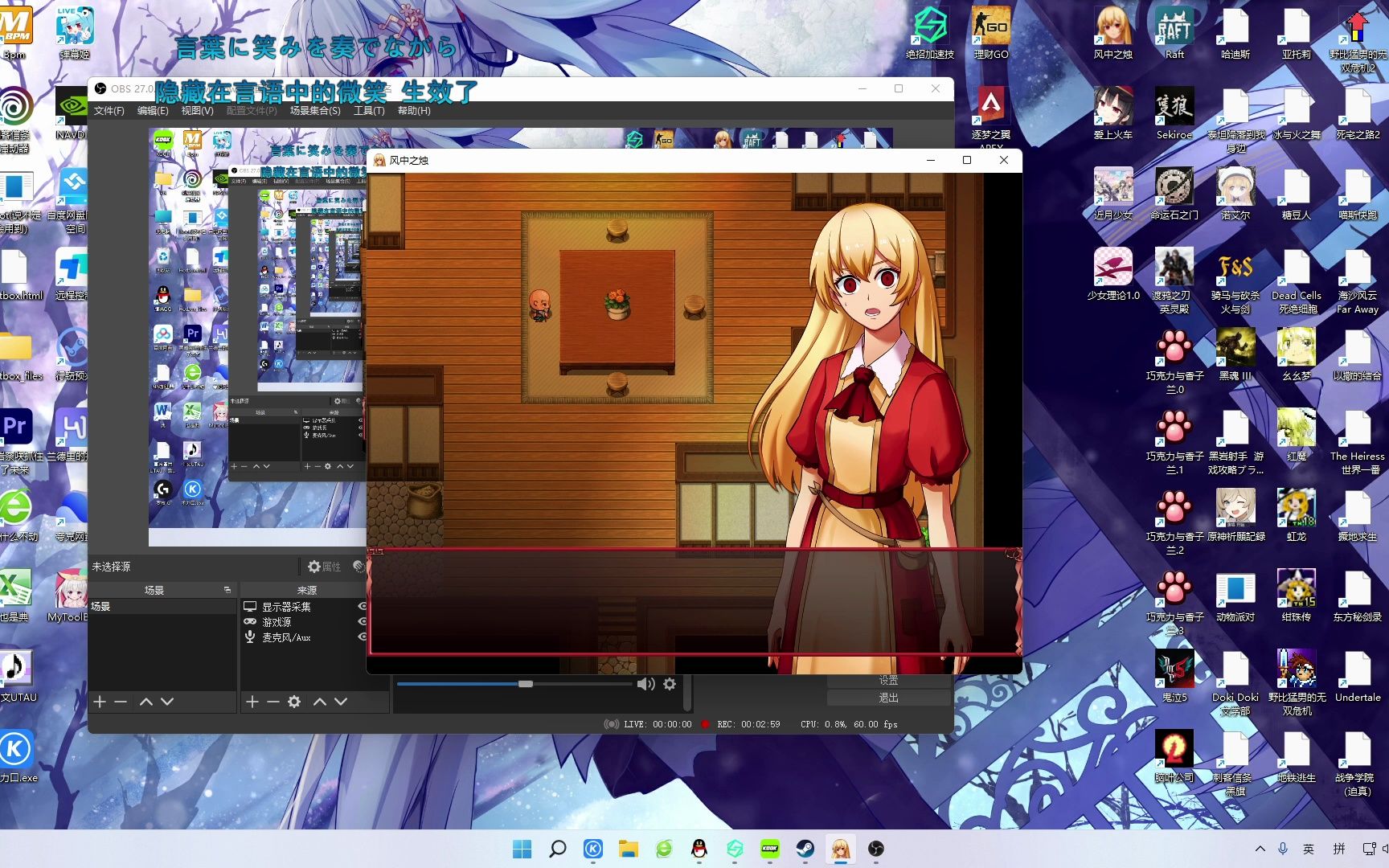Open source properties gear in sources toolbar
Screen dimensions: 1389x868
pyautogui.click(x=294, y=702)
